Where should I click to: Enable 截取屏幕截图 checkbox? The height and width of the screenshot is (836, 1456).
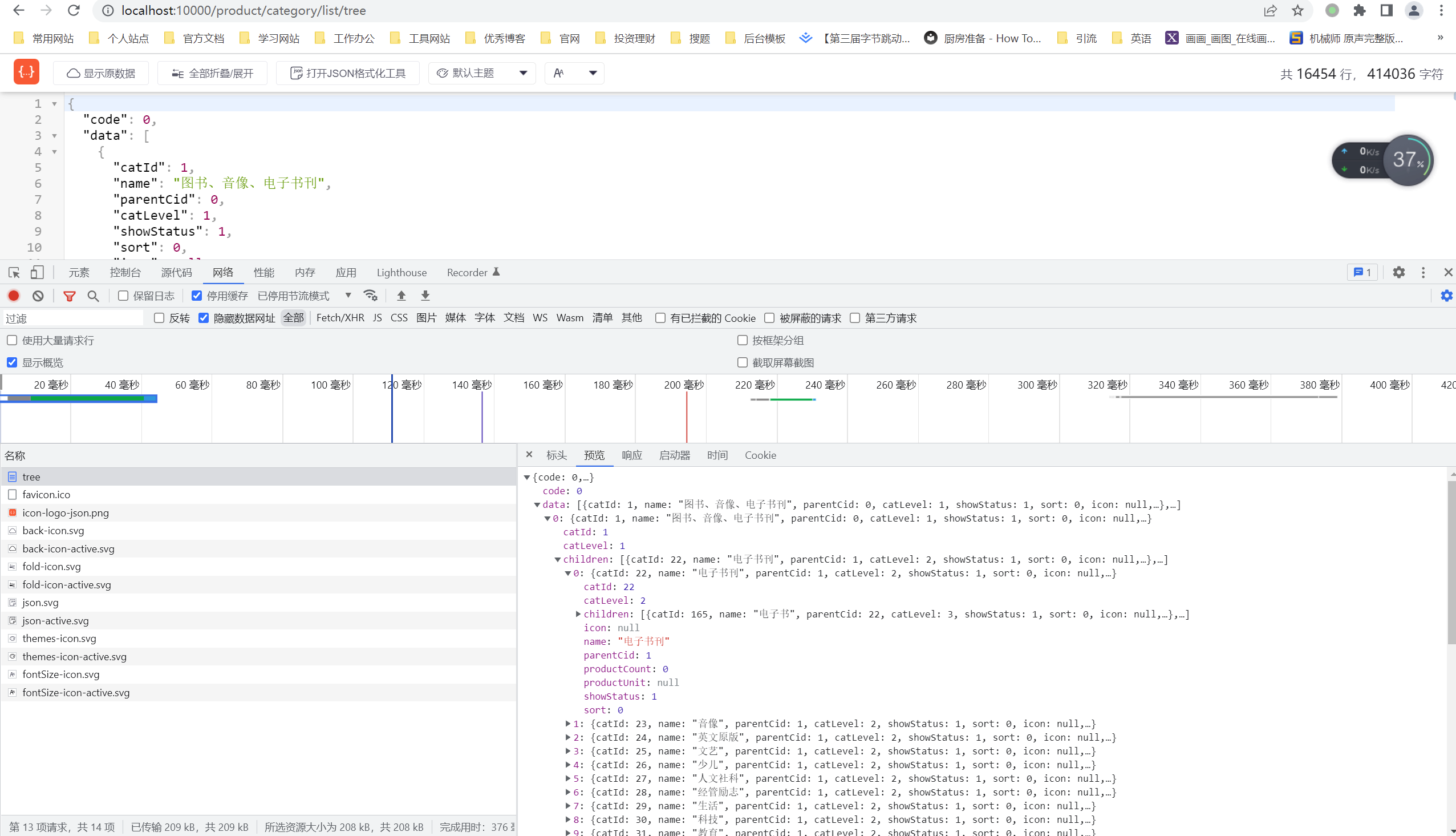[x=743, y=363]
